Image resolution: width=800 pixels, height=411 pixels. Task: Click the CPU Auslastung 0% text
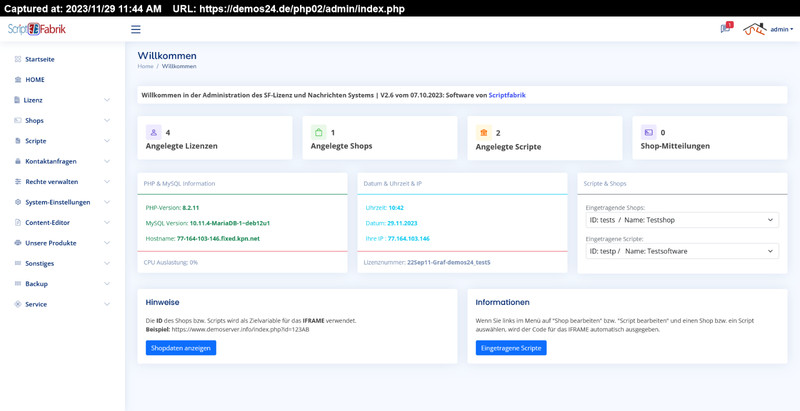coord(170,263)
